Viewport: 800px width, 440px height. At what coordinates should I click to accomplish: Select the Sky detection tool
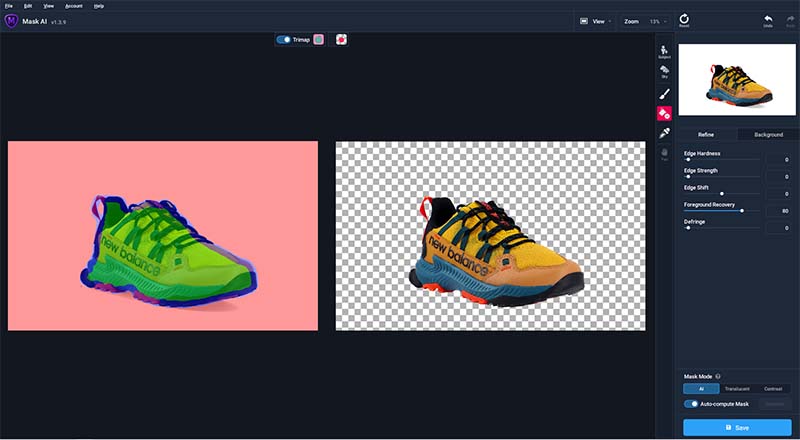(x=664, y=72)
